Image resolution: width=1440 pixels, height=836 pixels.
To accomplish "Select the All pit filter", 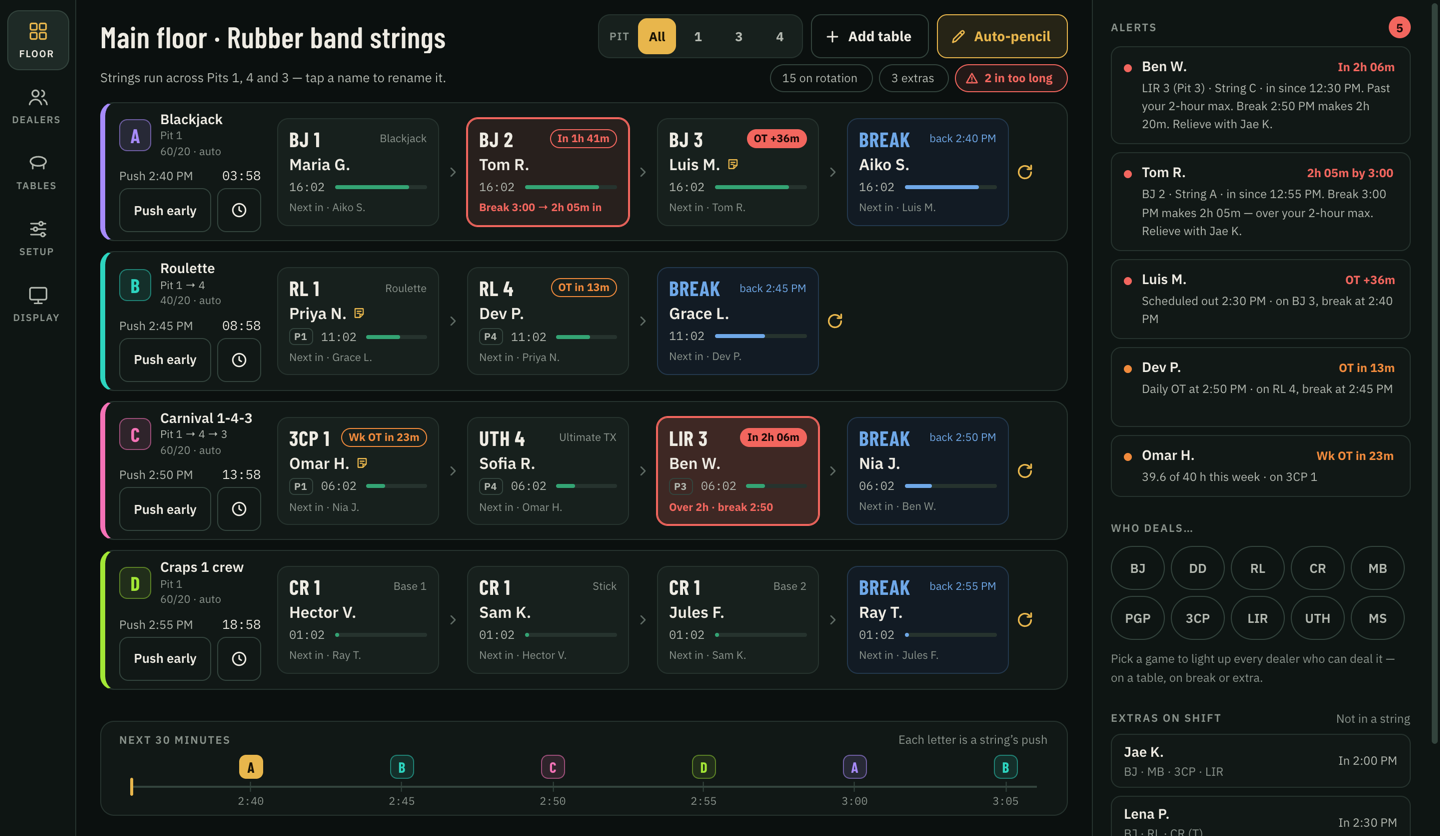I will click(x=657, y=36).
